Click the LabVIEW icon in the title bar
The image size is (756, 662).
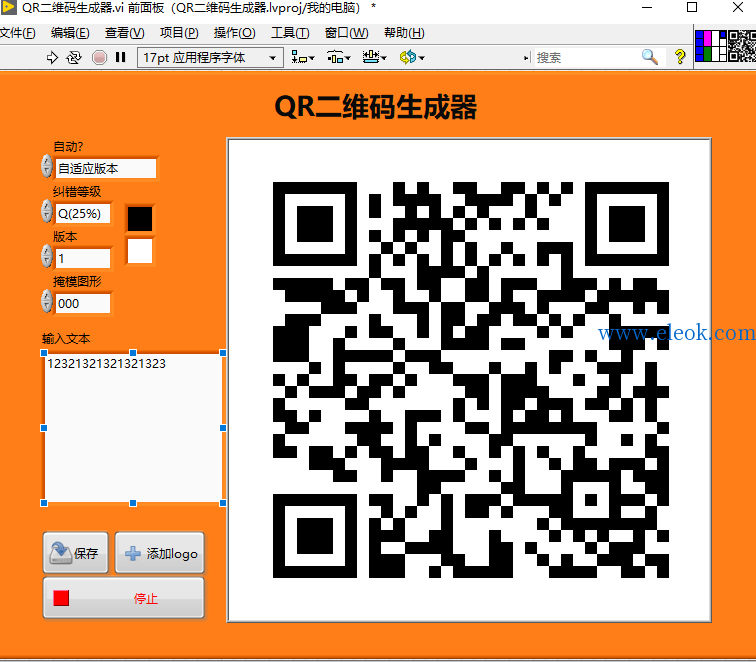pyautogui.click(x=8, y=7)
